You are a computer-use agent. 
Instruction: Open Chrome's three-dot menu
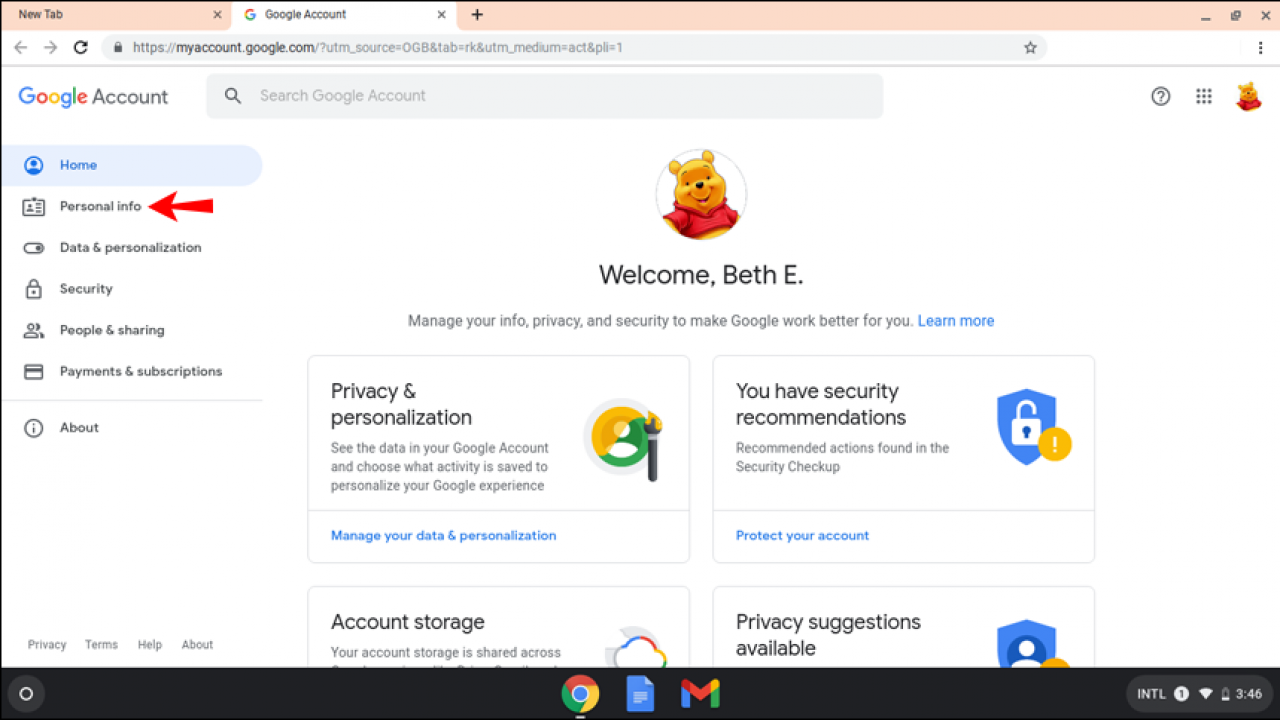[x=1261, y=47]
